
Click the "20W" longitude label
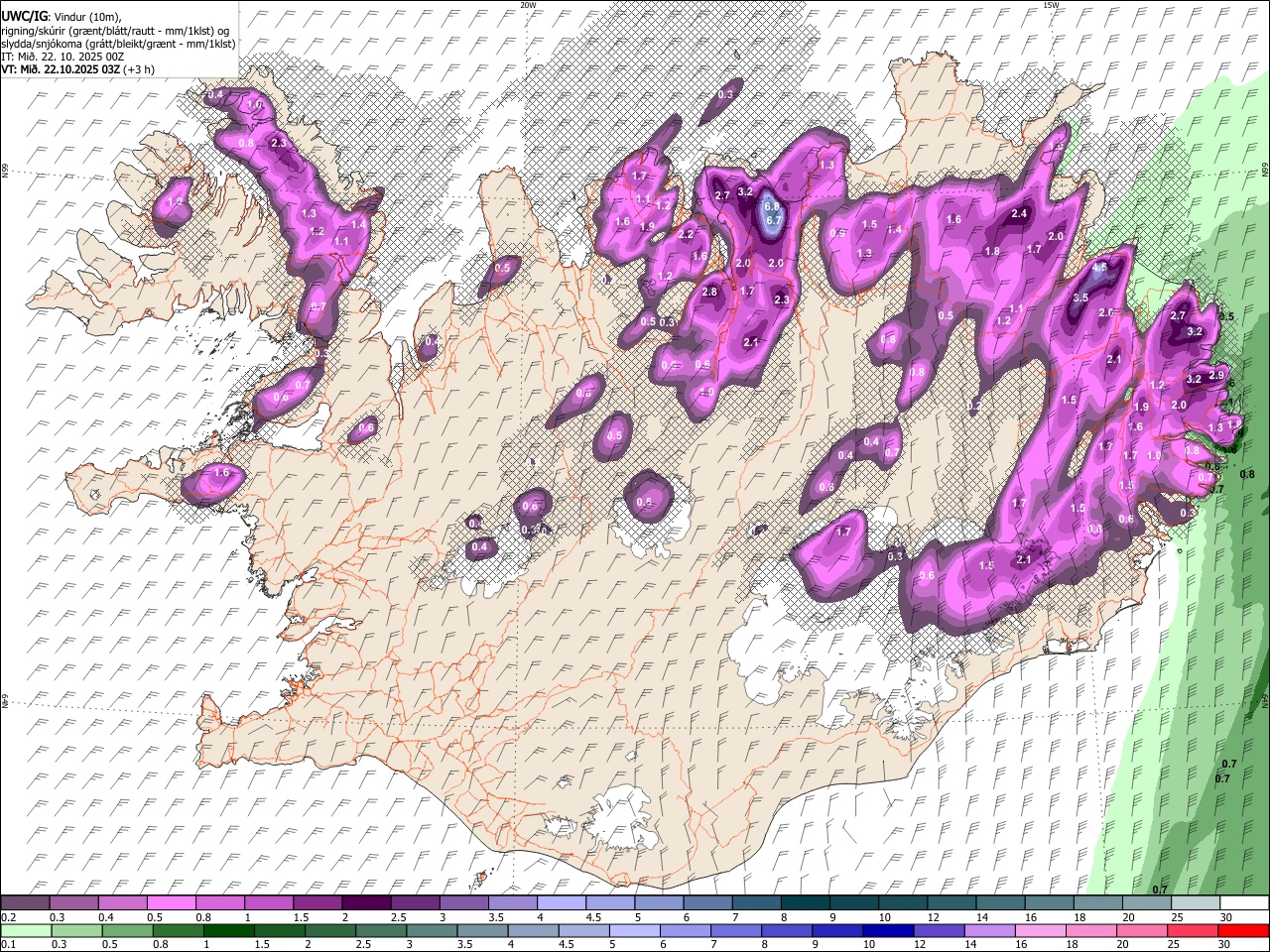point(528,5)
